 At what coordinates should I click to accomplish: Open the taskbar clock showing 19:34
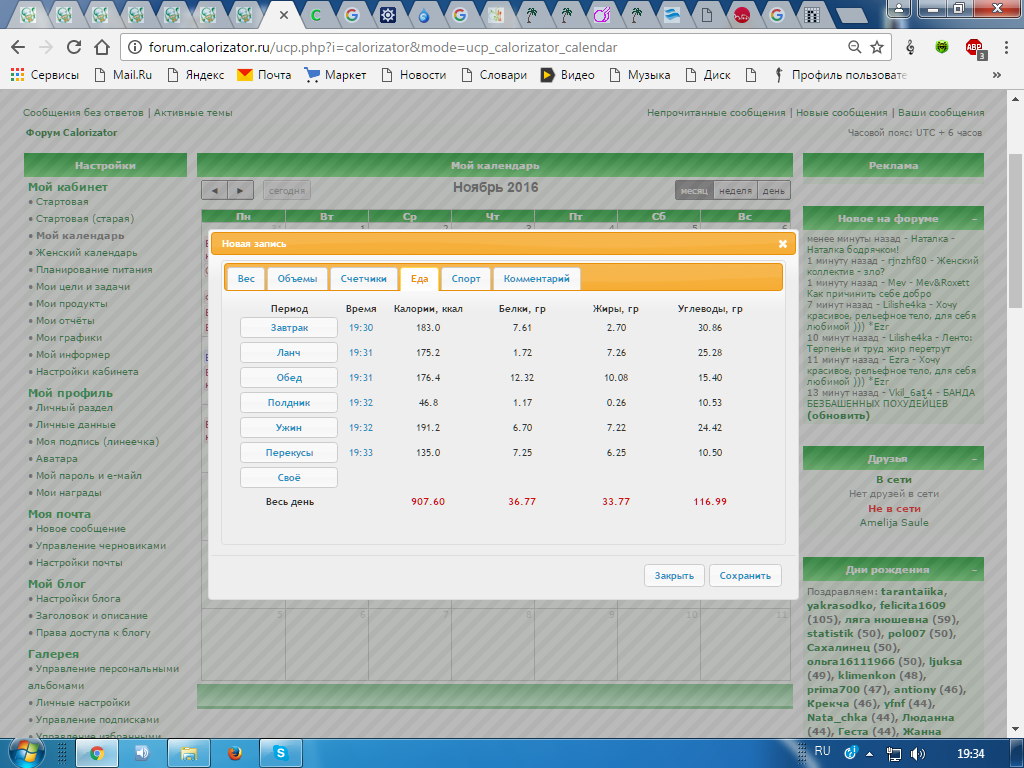pos(970,754)
